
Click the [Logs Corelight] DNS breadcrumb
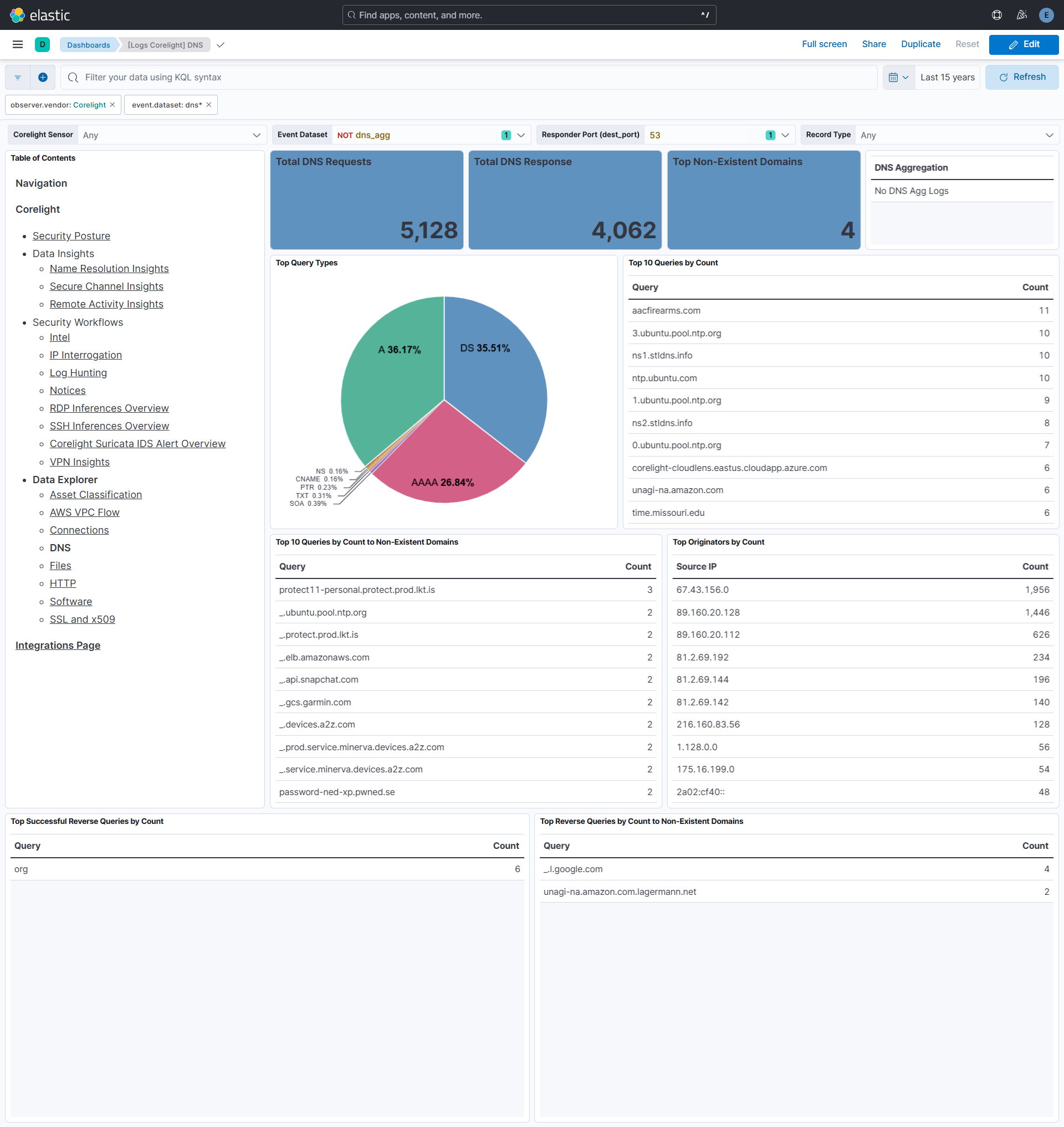(x=165, y=45)
